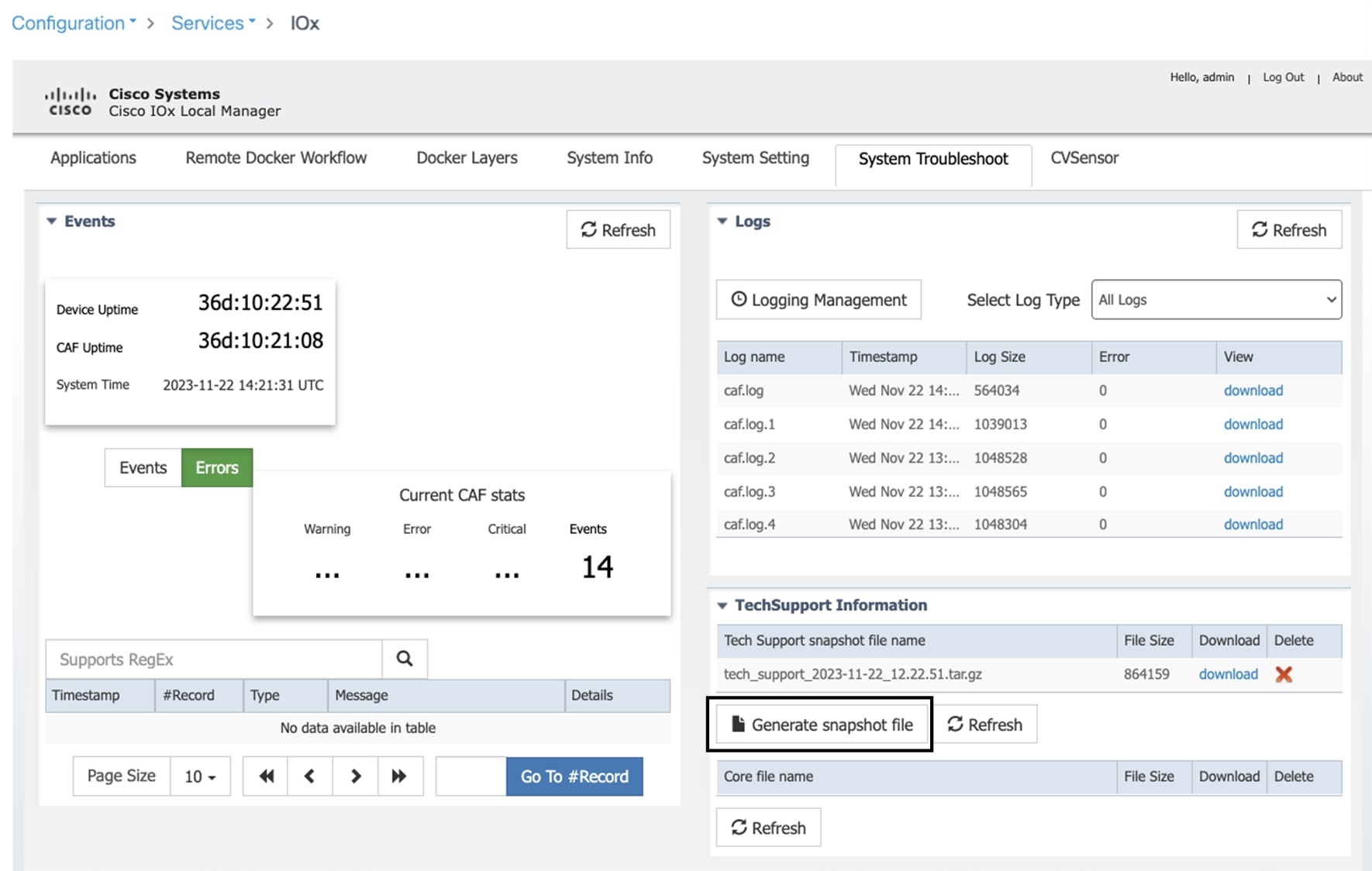
Task: Collapse the TechSupport Information section
Action: click(x=722, y=605)
